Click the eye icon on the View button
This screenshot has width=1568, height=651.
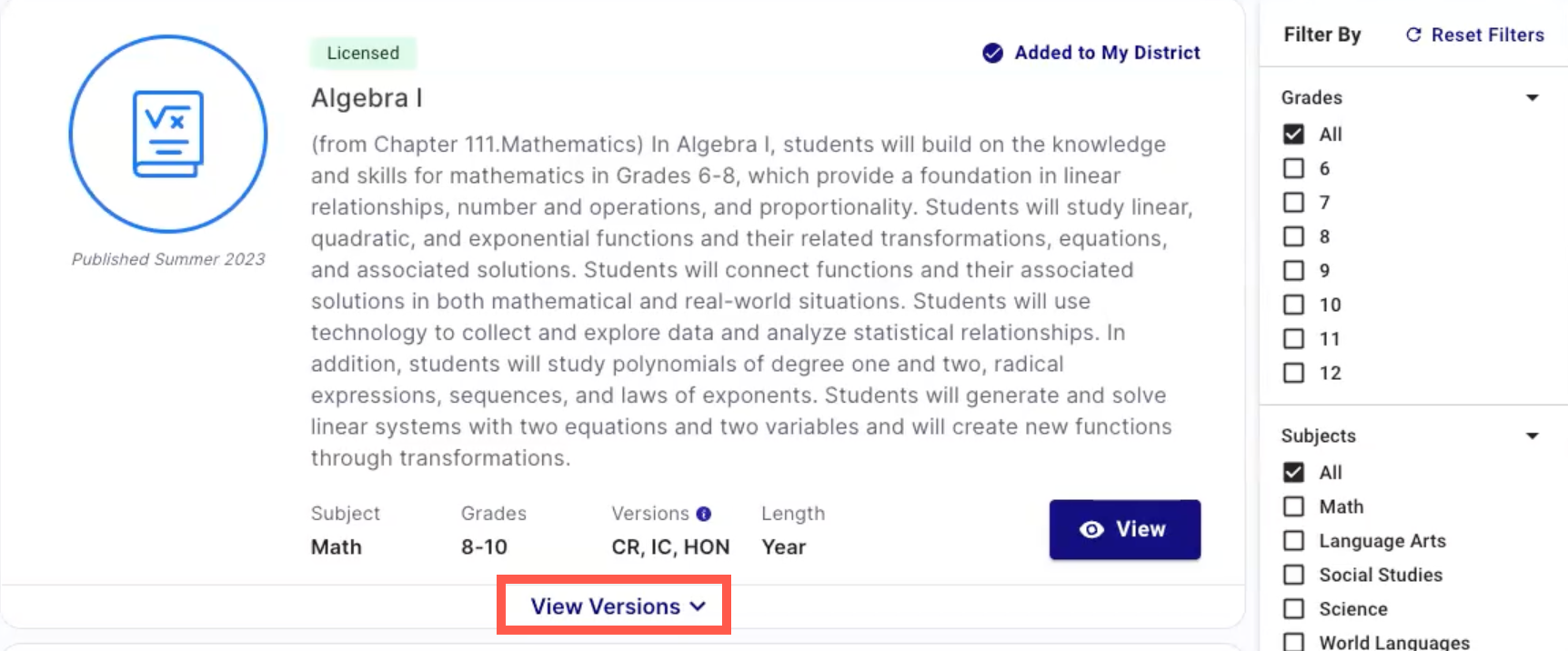click(1091, 529)
